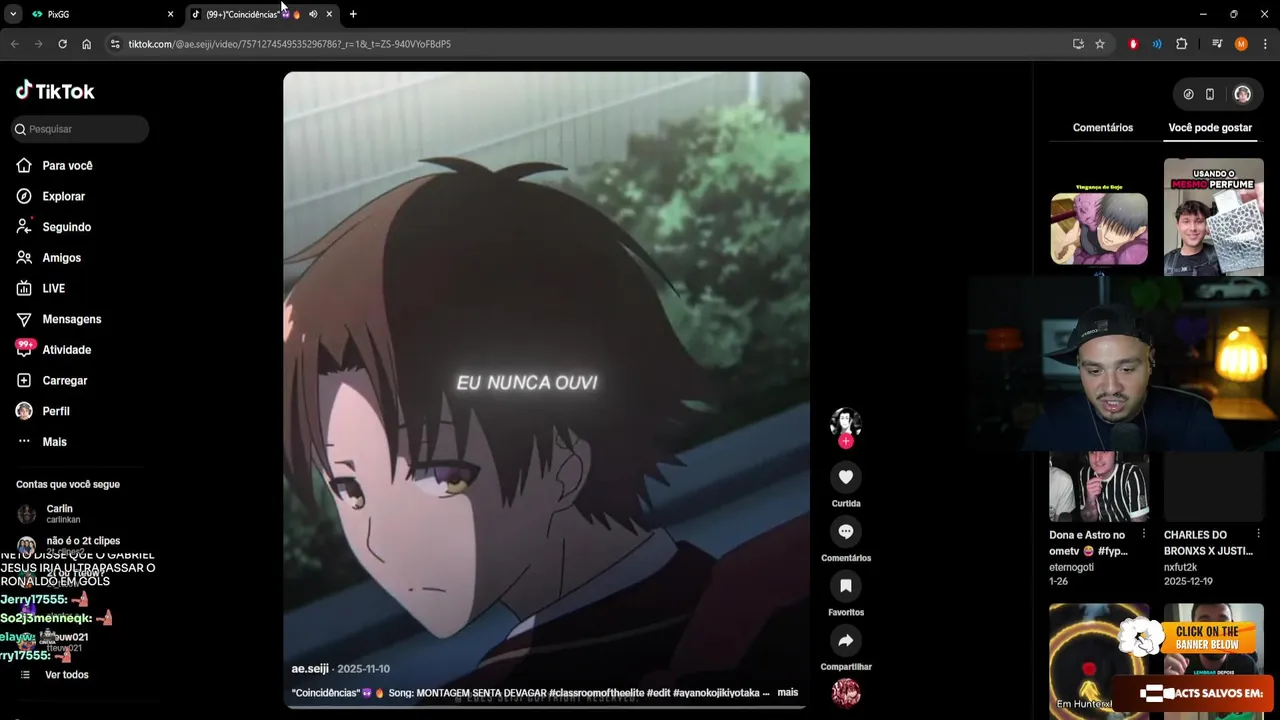This screenshot has width=1280, height=720.
Task: Open Dona e Astro video thumbnail
Action: pos(1099,486)
